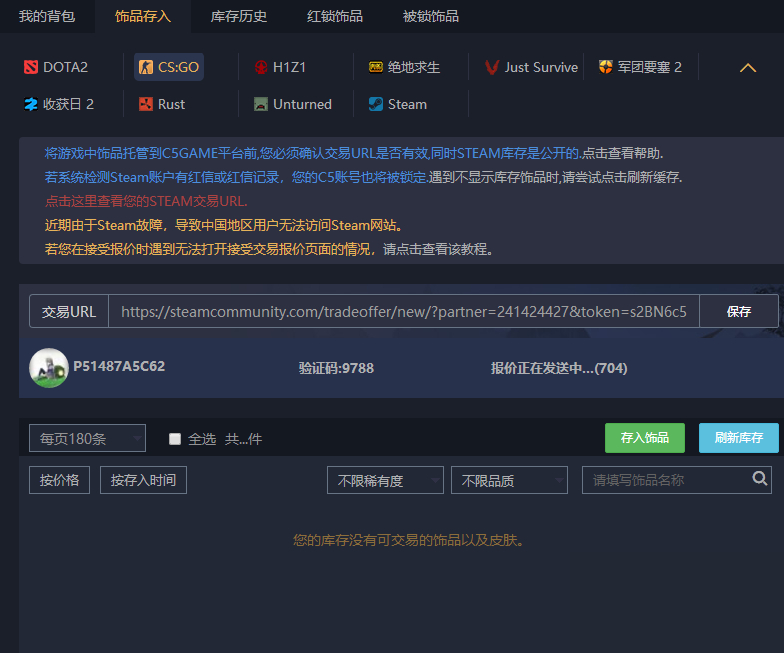Click the 近期由于Steam故障 notice line
The height and width of the screenshot is (653, 784).
tap(223, 225)
